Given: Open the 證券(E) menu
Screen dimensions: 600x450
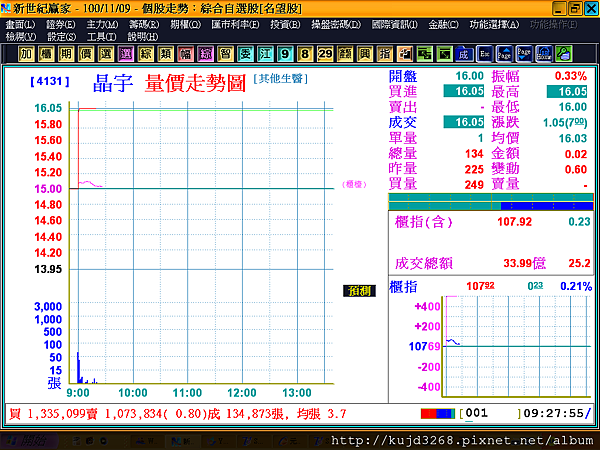Looking at the screenshot, I should pos(60,25).
